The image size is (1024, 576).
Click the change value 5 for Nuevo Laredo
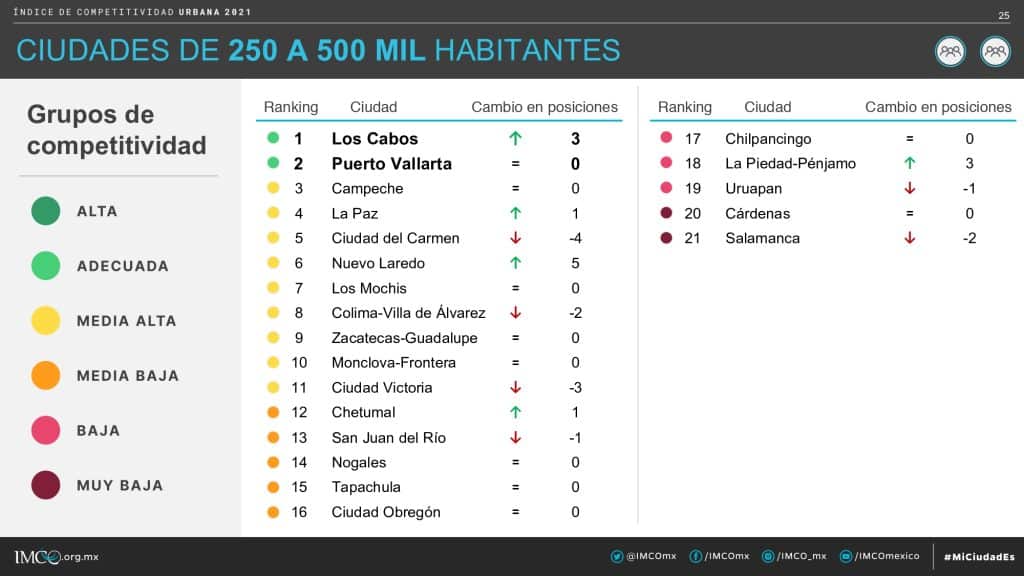tap(575, 263)
